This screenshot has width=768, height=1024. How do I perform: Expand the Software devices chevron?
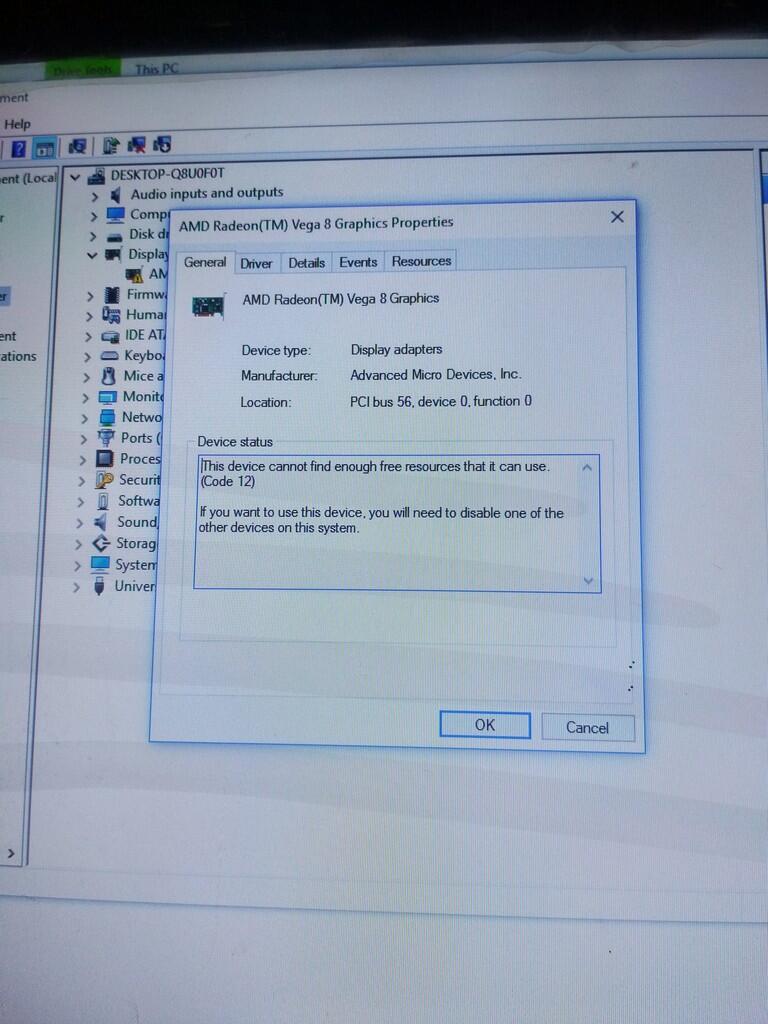tap(81, 502)
